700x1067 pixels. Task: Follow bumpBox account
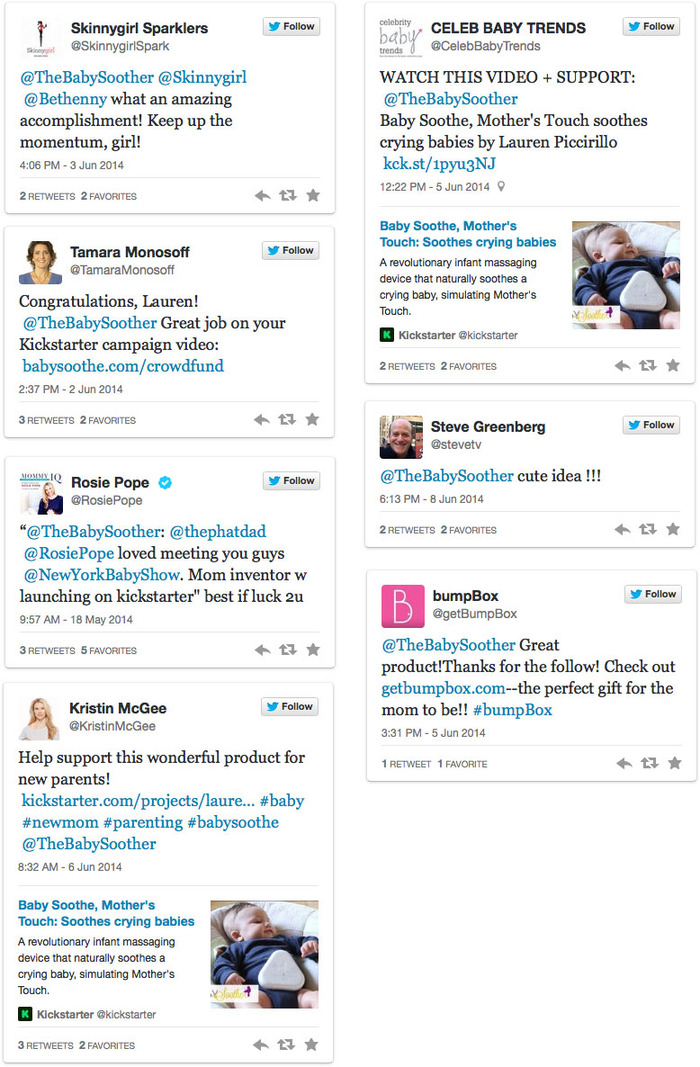[653, 594]
